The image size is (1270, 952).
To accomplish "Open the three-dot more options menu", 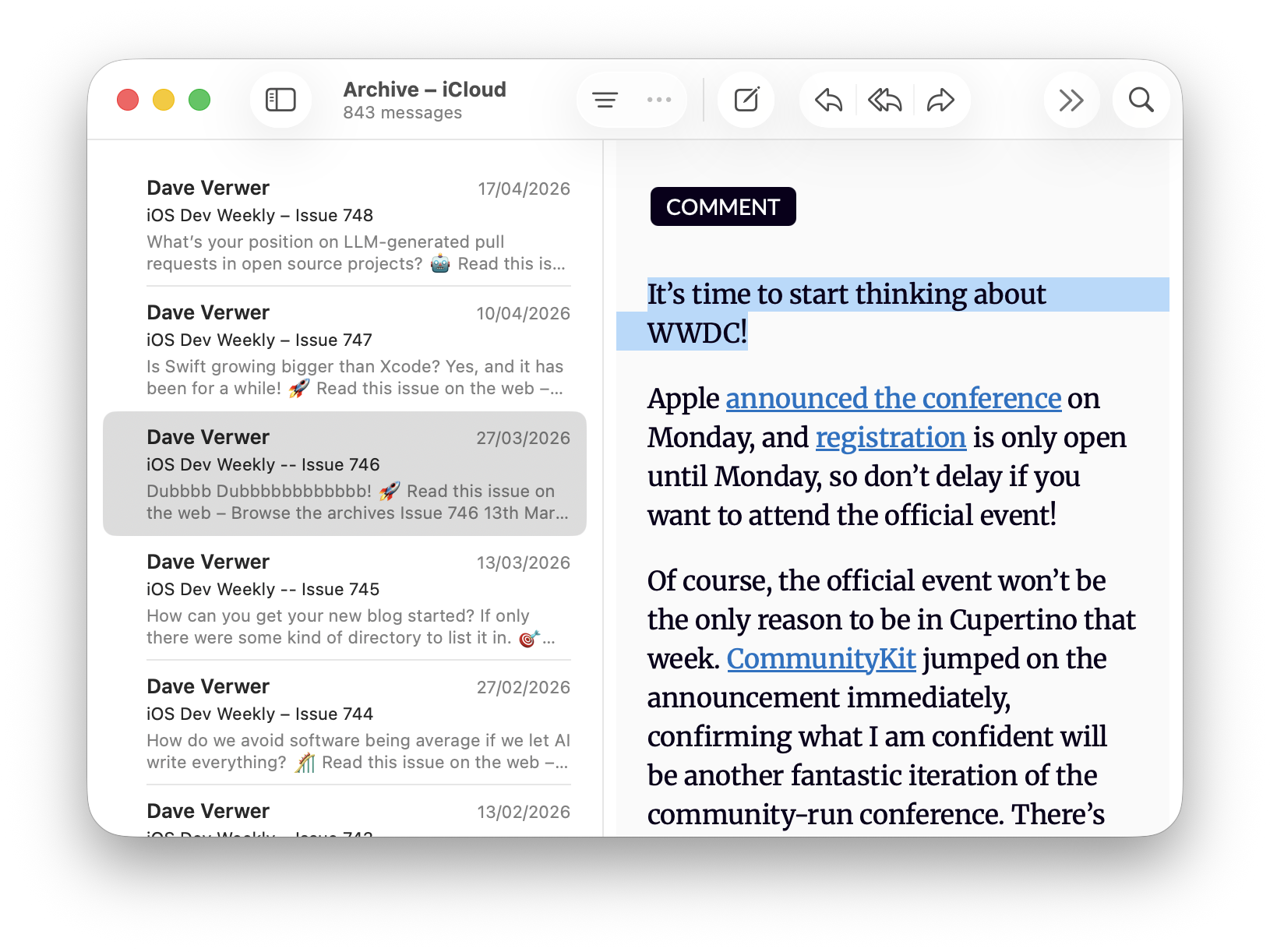I will coord(659,100).
